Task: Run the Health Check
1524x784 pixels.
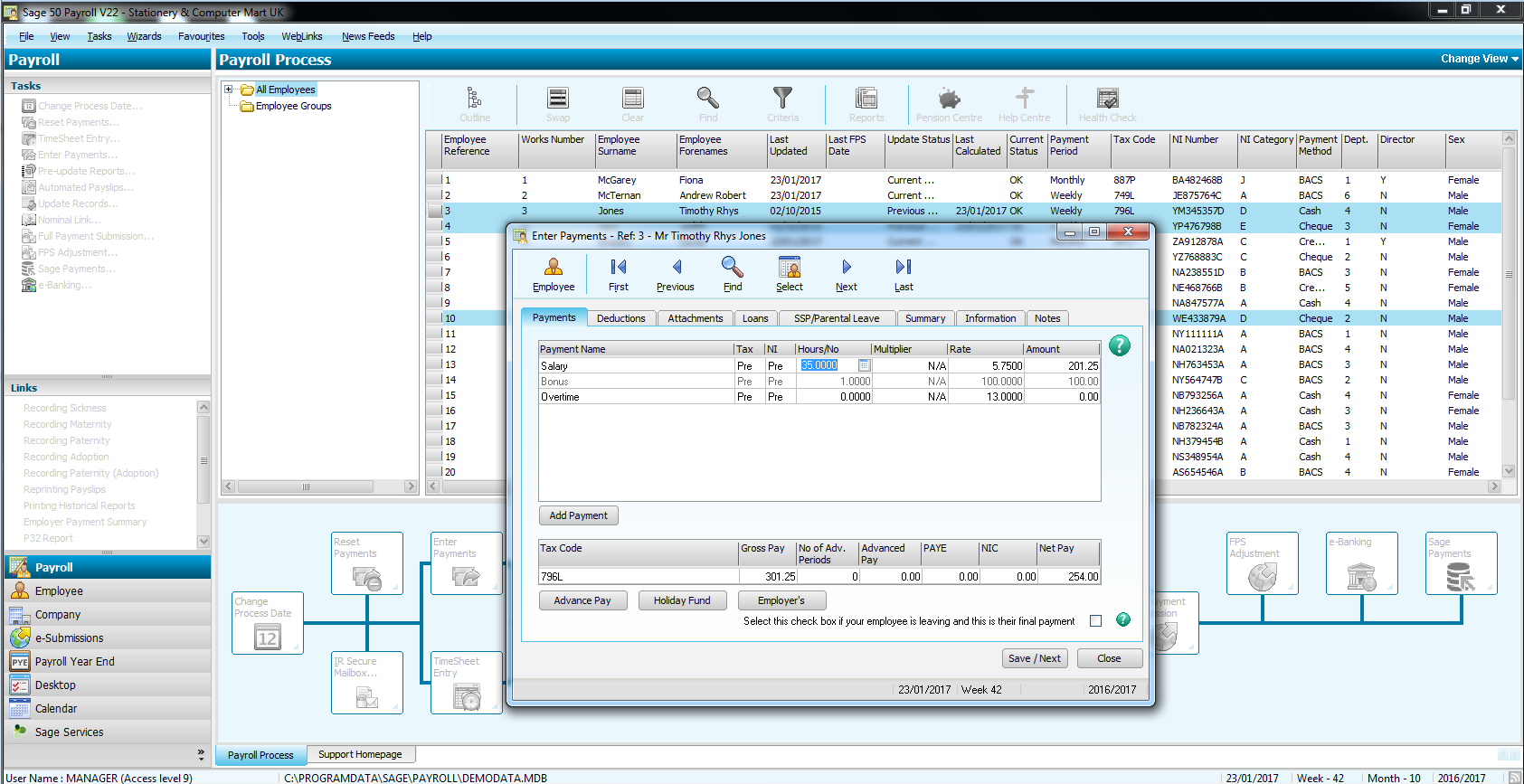Action: tap(1107, 104)
